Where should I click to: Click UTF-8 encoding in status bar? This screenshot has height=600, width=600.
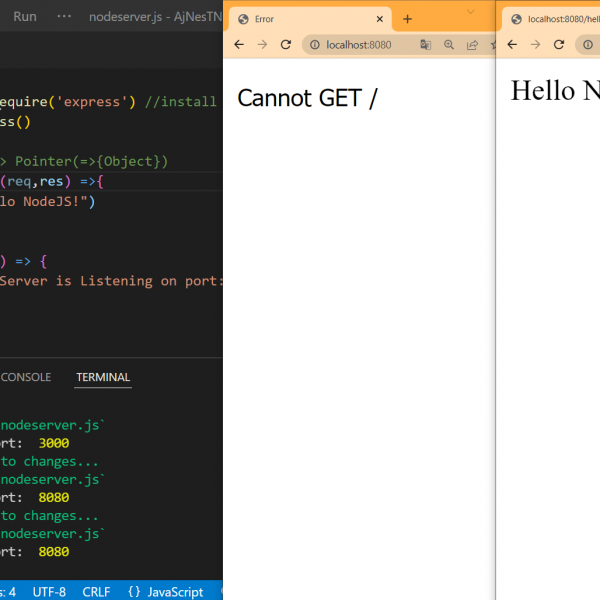click(x=49, y=592)
